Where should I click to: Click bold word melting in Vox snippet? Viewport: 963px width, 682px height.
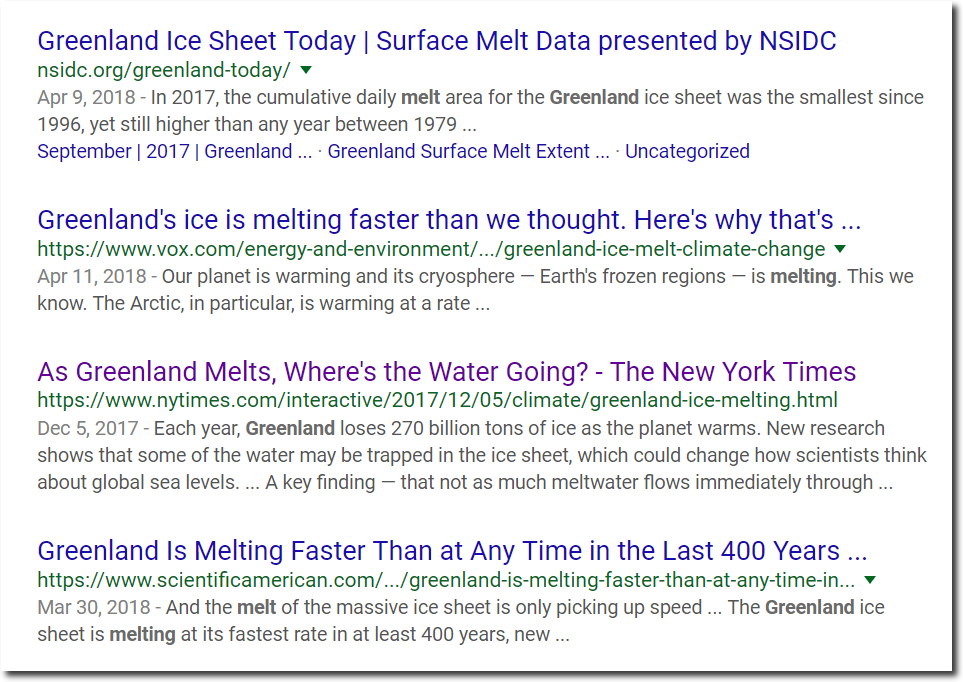[x=803, y=276]
